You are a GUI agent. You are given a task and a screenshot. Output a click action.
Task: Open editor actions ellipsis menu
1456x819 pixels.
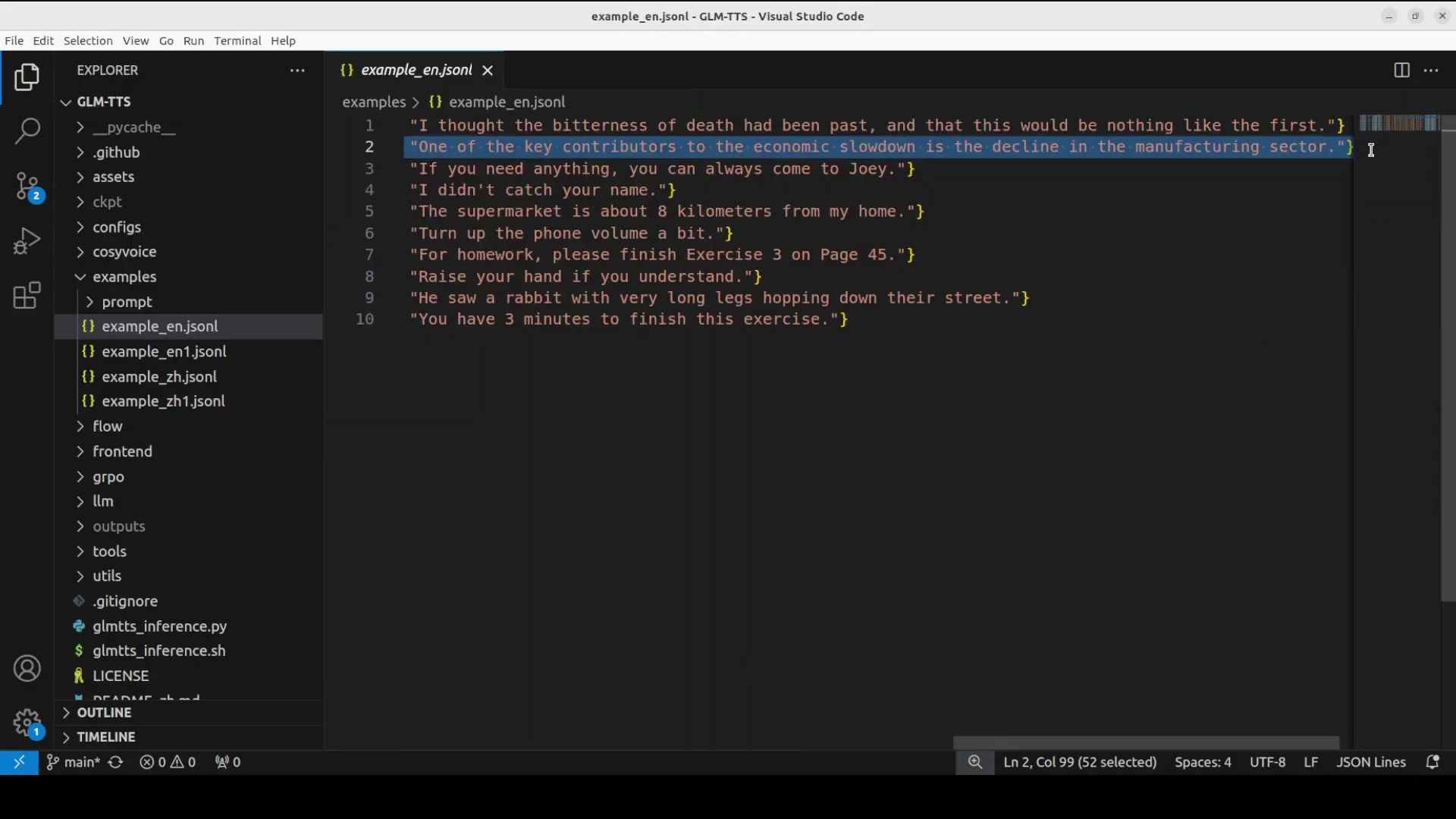[x=1432, y=70]
